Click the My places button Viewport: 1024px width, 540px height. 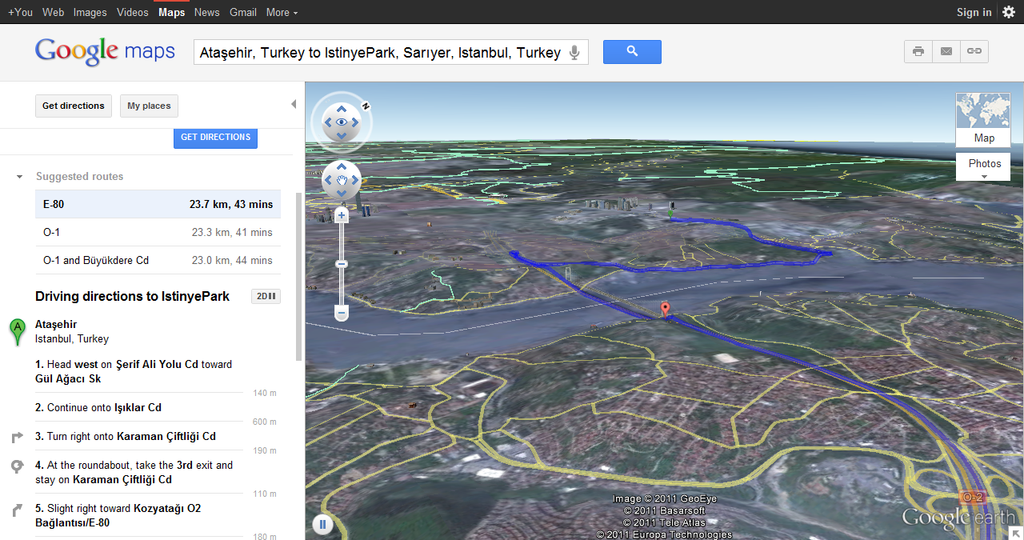coord(149,106)
